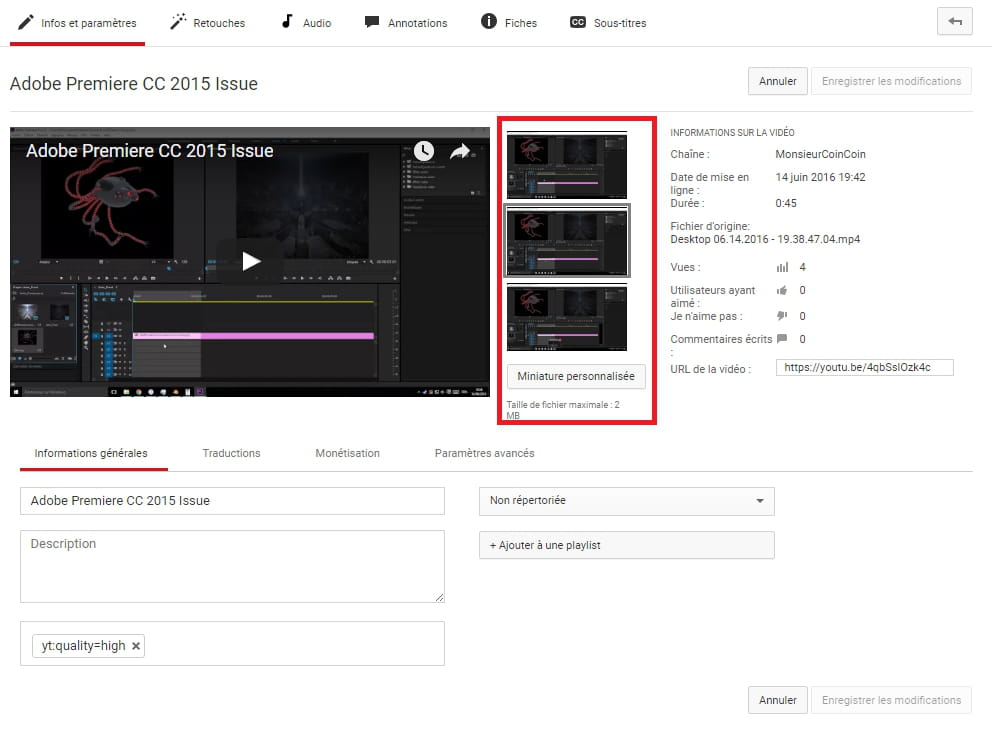Click the info circle Fiches icon

[x=488, y=22]
